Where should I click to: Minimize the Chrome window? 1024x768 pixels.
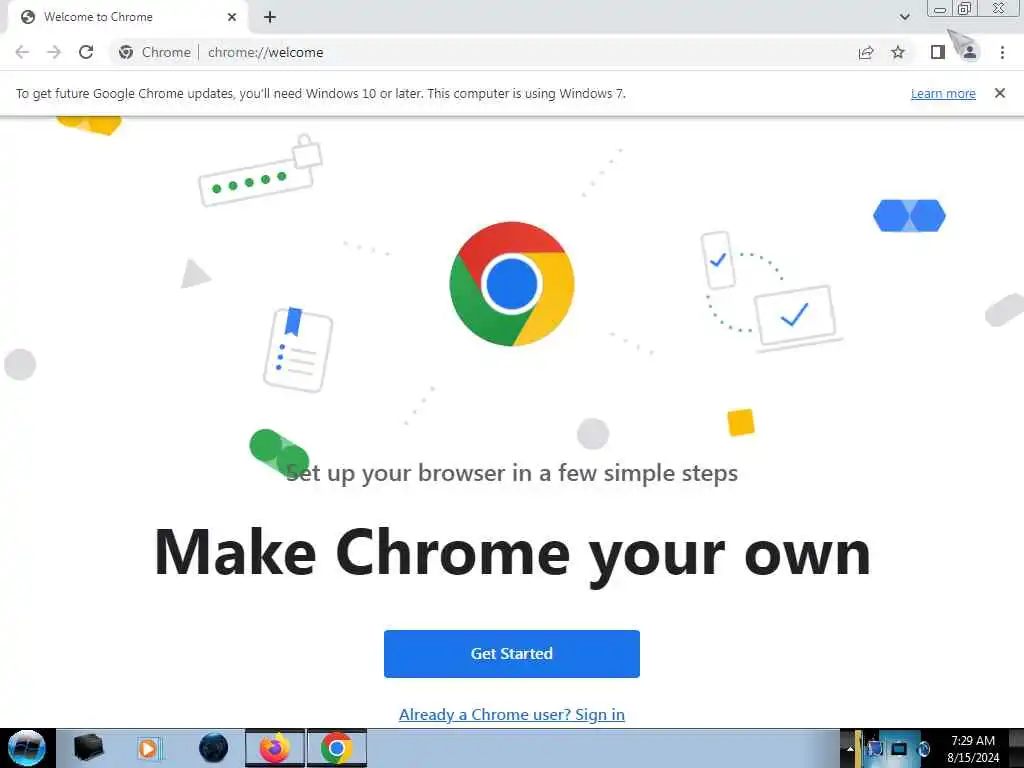pos(940,9)
